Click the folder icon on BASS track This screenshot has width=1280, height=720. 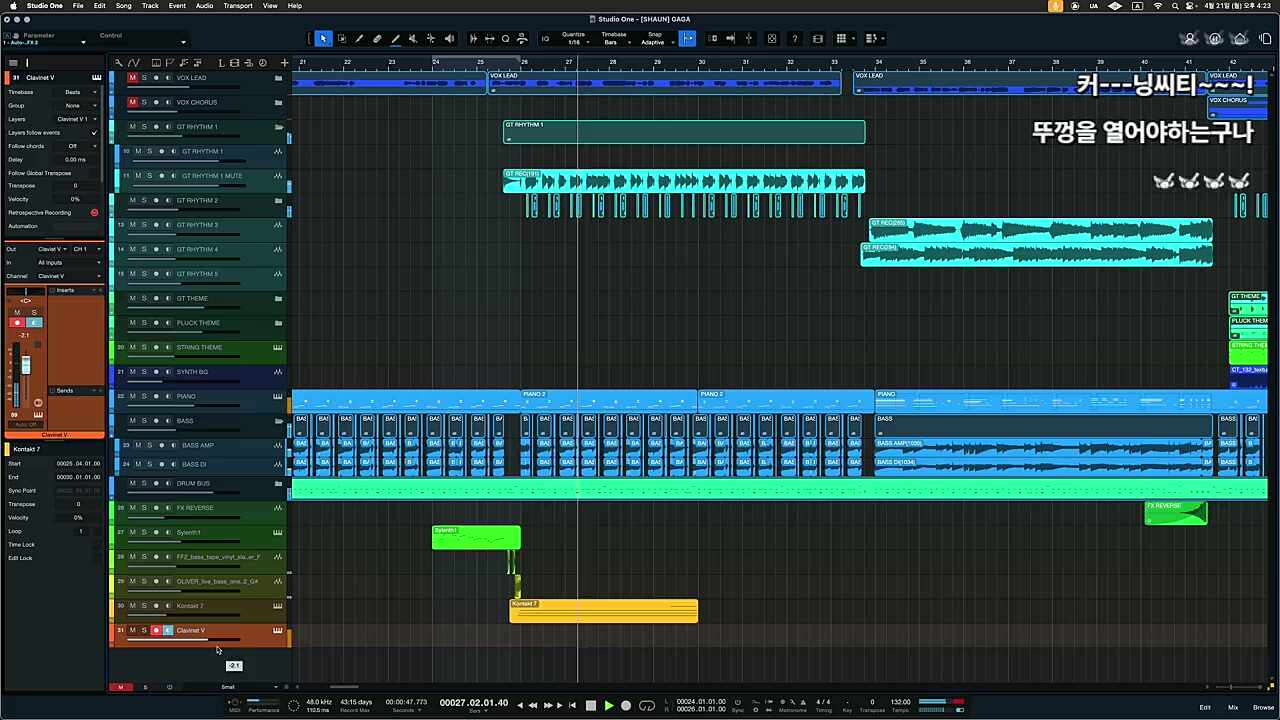click(x=278, y=421)
